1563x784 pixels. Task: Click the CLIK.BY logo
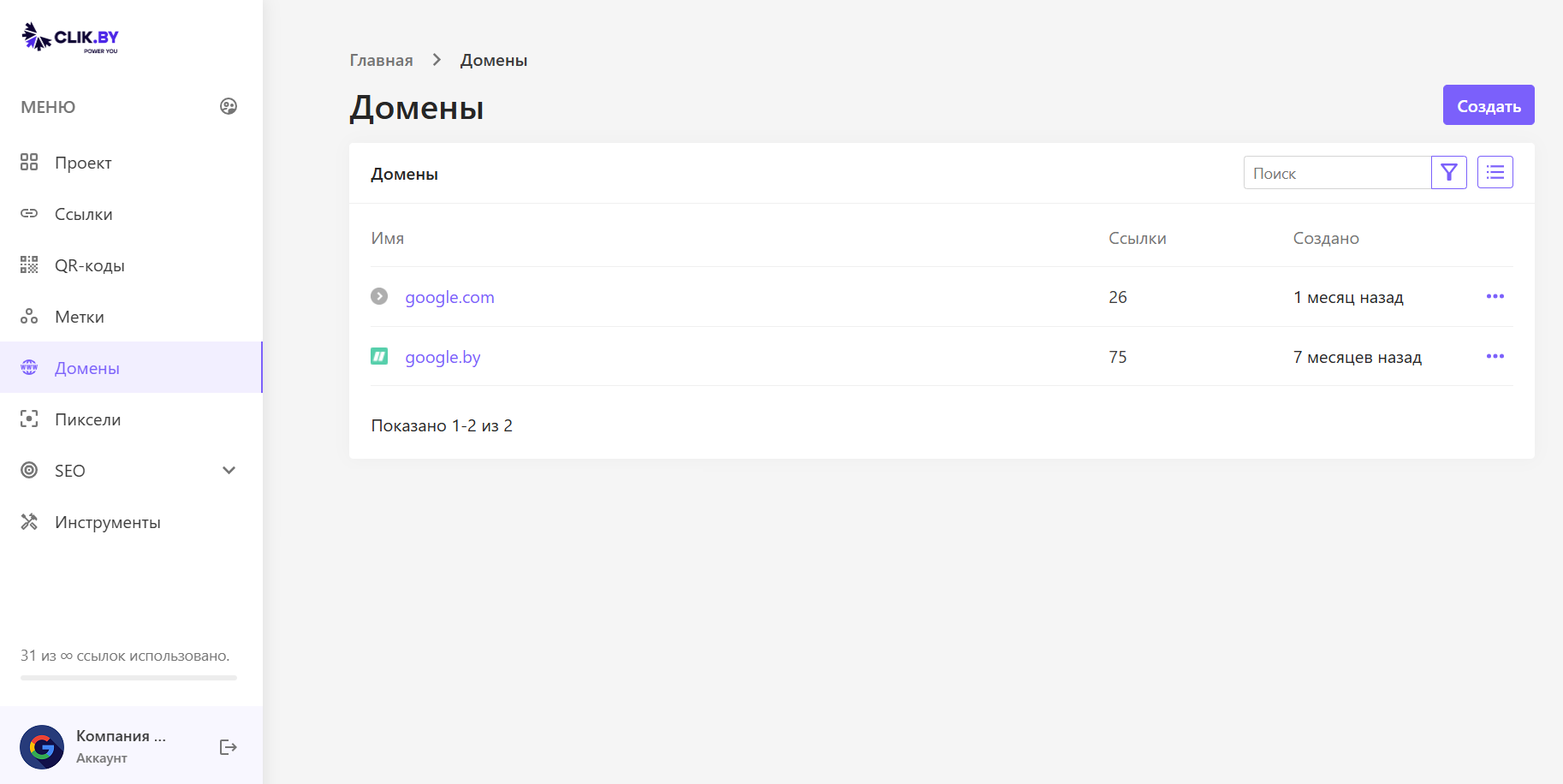(70, 38)
